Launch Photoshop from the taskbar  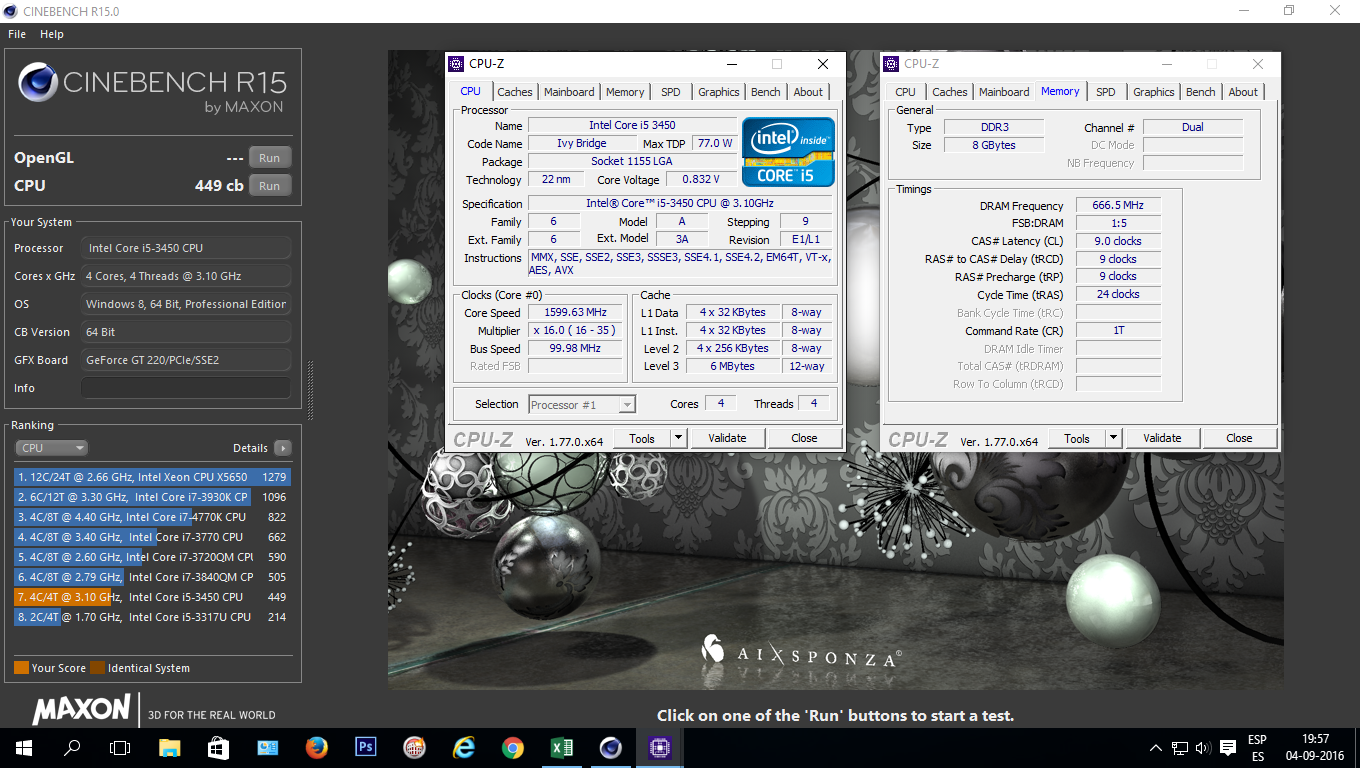coord(366,748)
